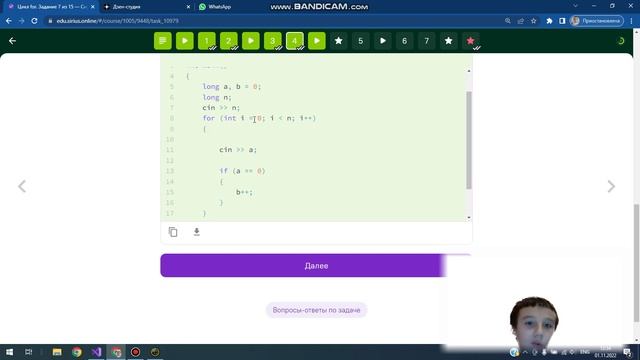The height and width of the screenshot is (360, 640).
Task: Open the white star step after step 7
Action: tap(449, 41)
